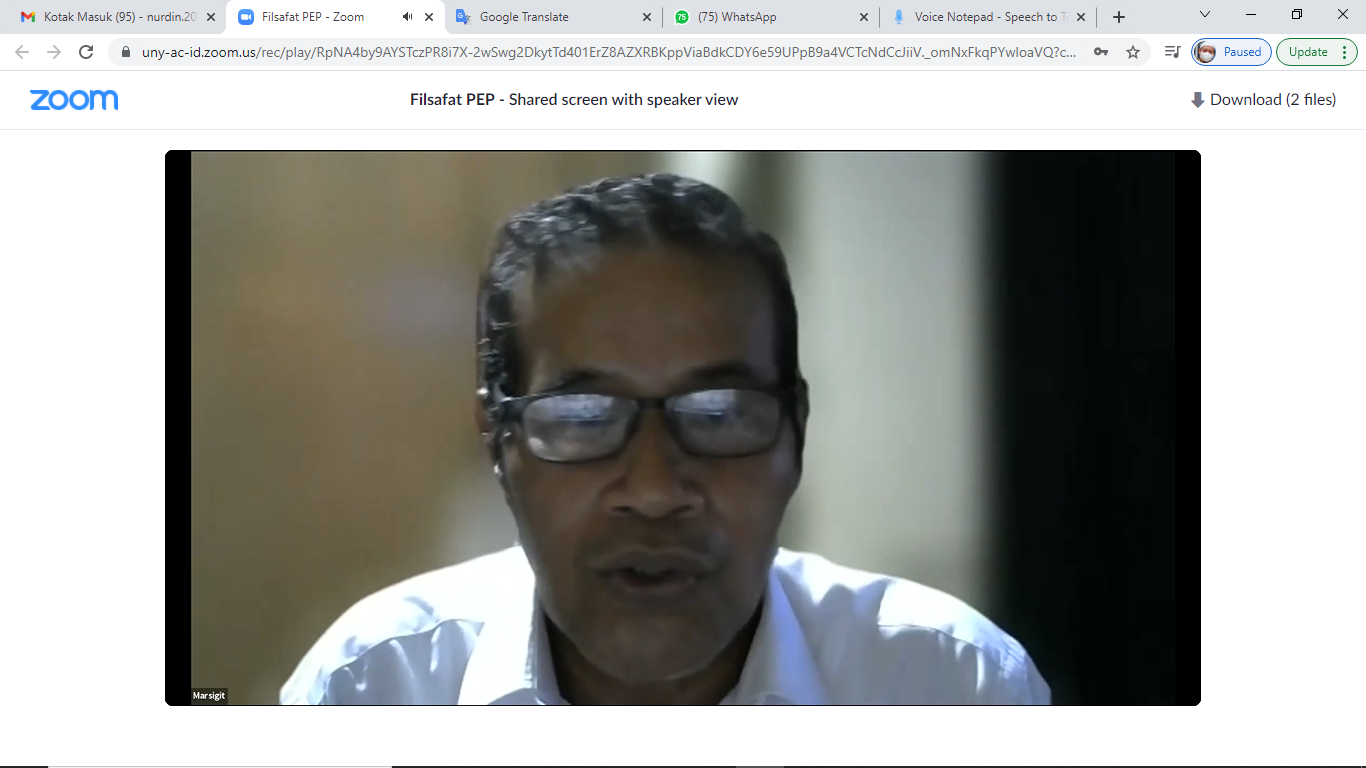Click the Google Translate favicon

click(x=463, y=17)
